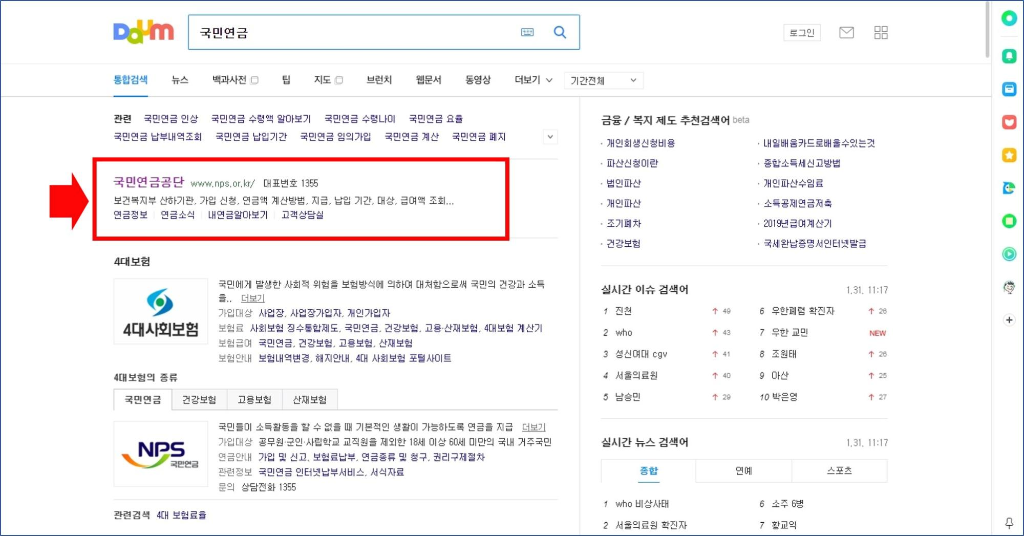This screenshot has height=536, width=1024.
Task: Switch to the 뉴스 tab
Action: pos(180,80)
